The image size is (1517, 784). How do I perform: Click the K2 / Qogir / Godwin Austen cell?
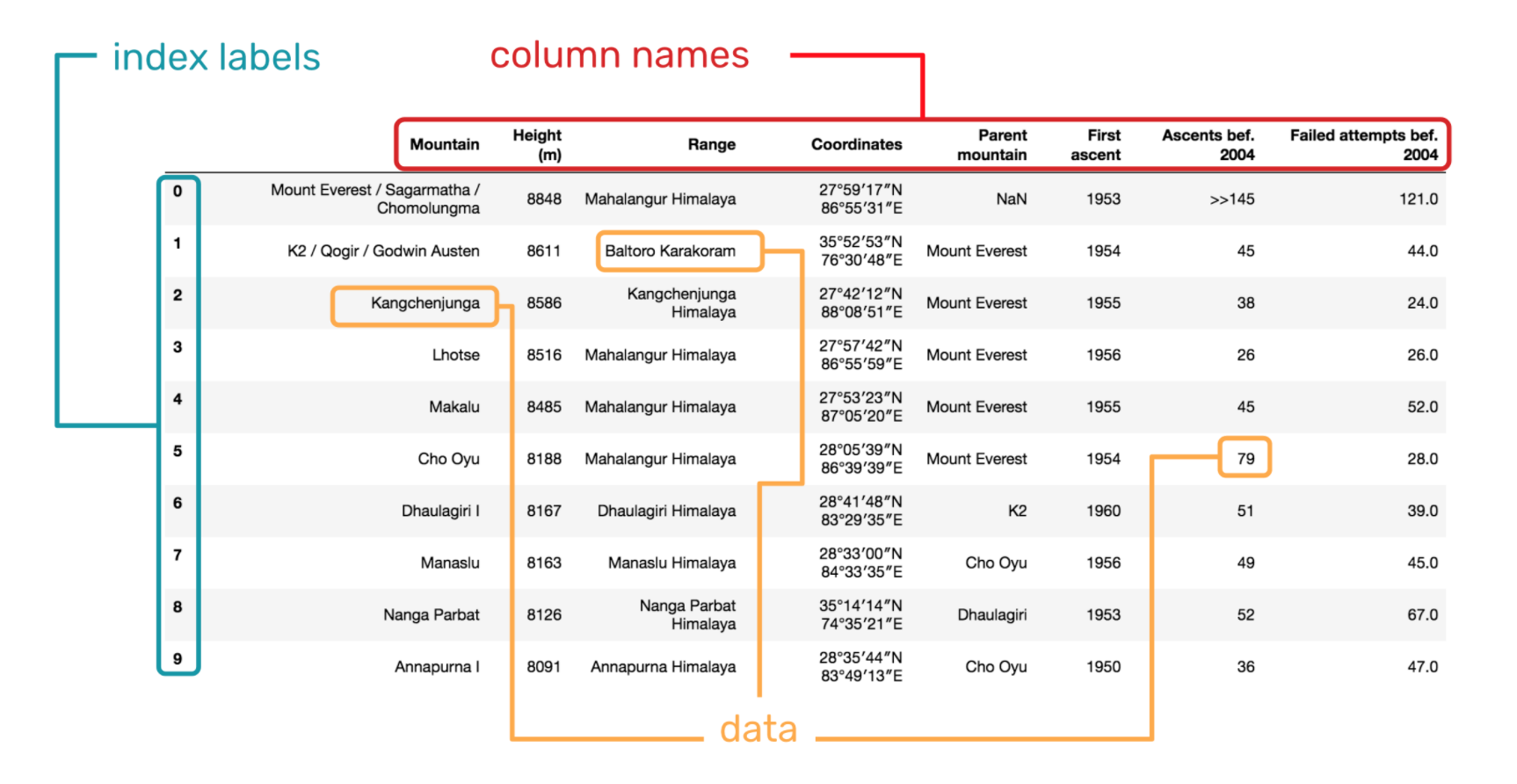coord(383,250)
